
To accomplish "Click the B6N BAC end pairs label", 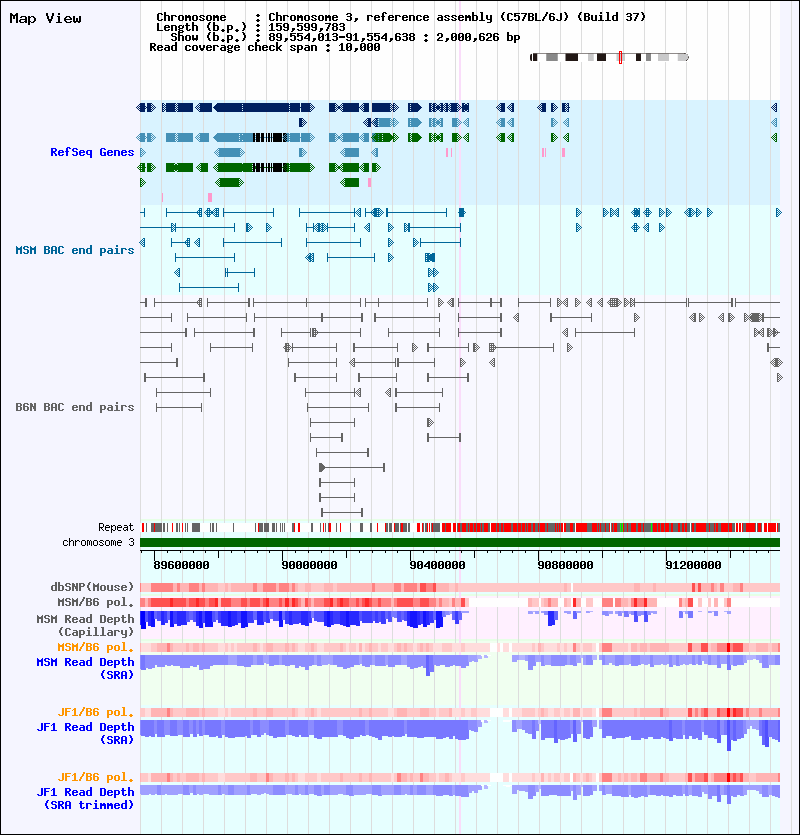I will click(75, 407).
